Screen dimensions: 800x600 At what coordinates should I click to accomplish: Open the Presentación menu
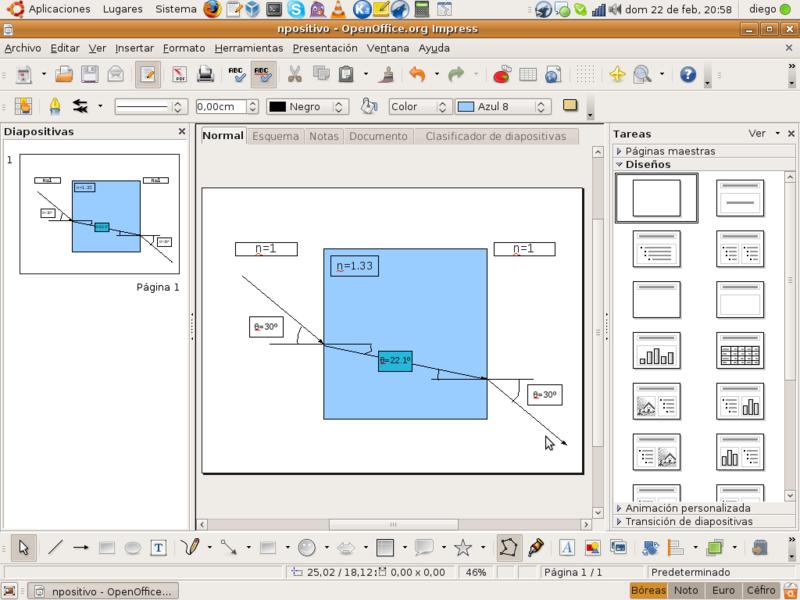[x=325, y=48]
